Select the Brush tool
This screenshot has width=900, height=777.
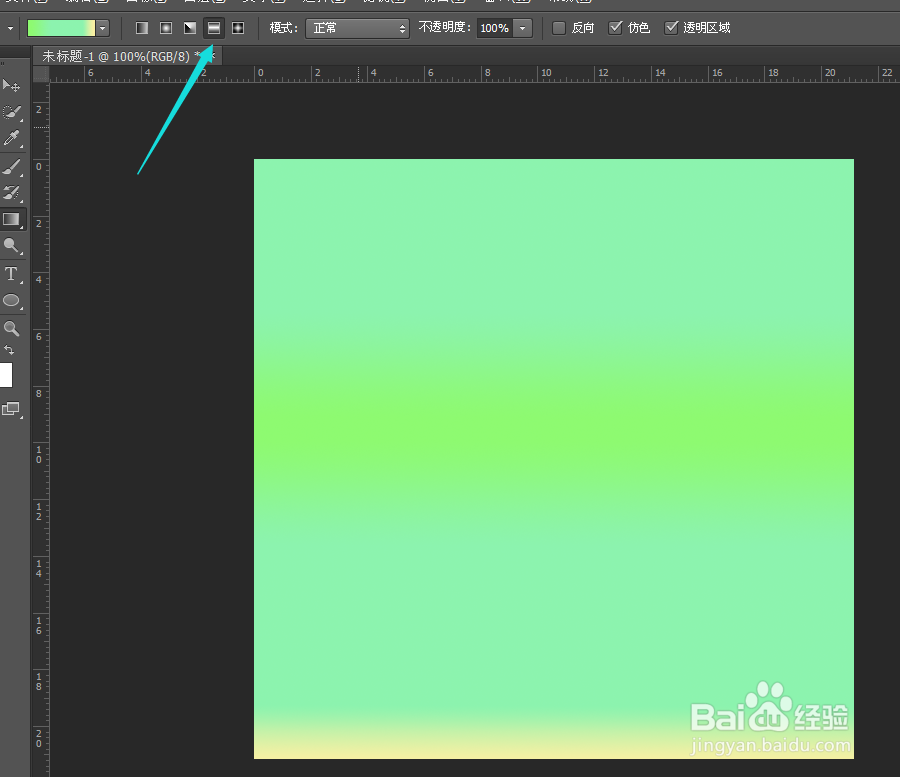(x=11, y=166)
